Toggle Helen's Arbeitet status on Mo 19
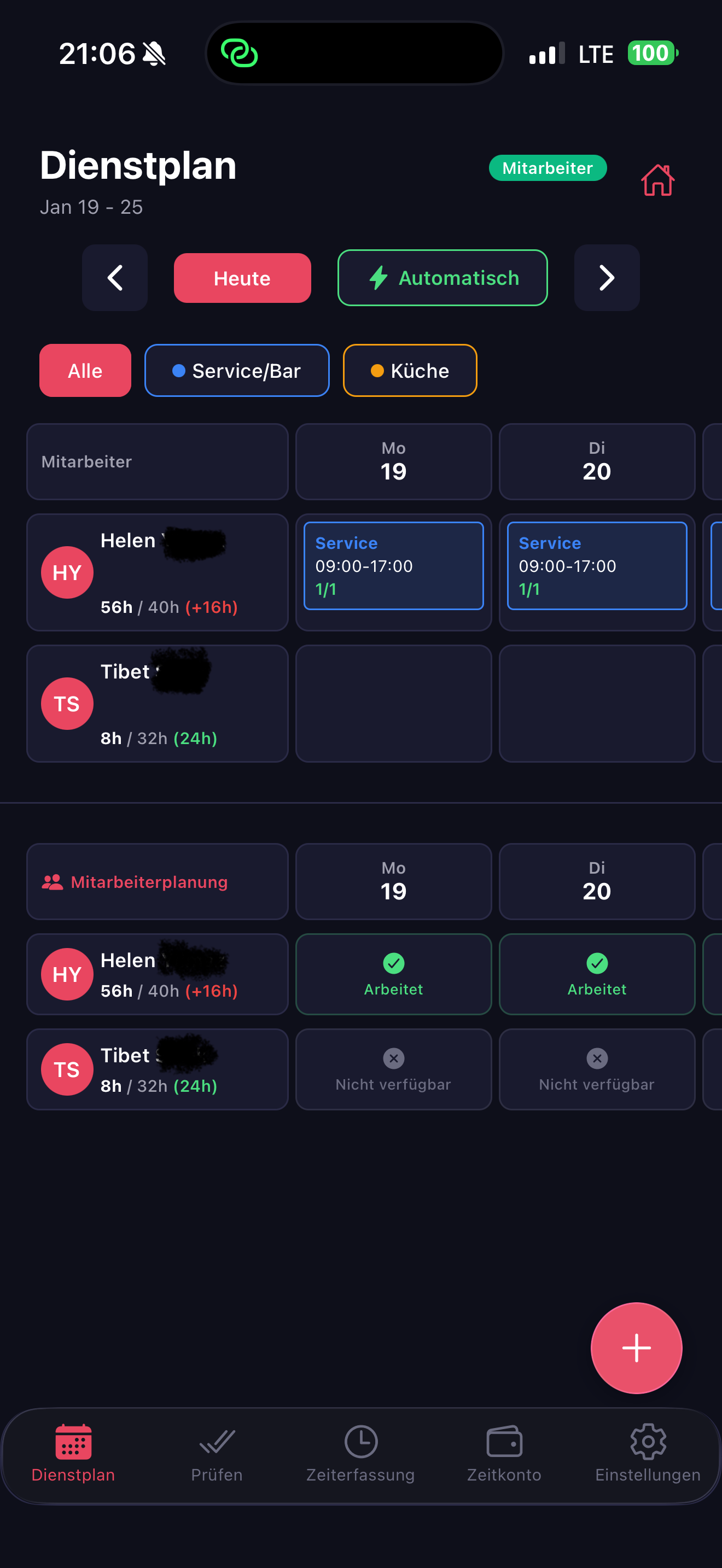Image resolution: width=722 pixels, height=1568 pixels. 393,974
